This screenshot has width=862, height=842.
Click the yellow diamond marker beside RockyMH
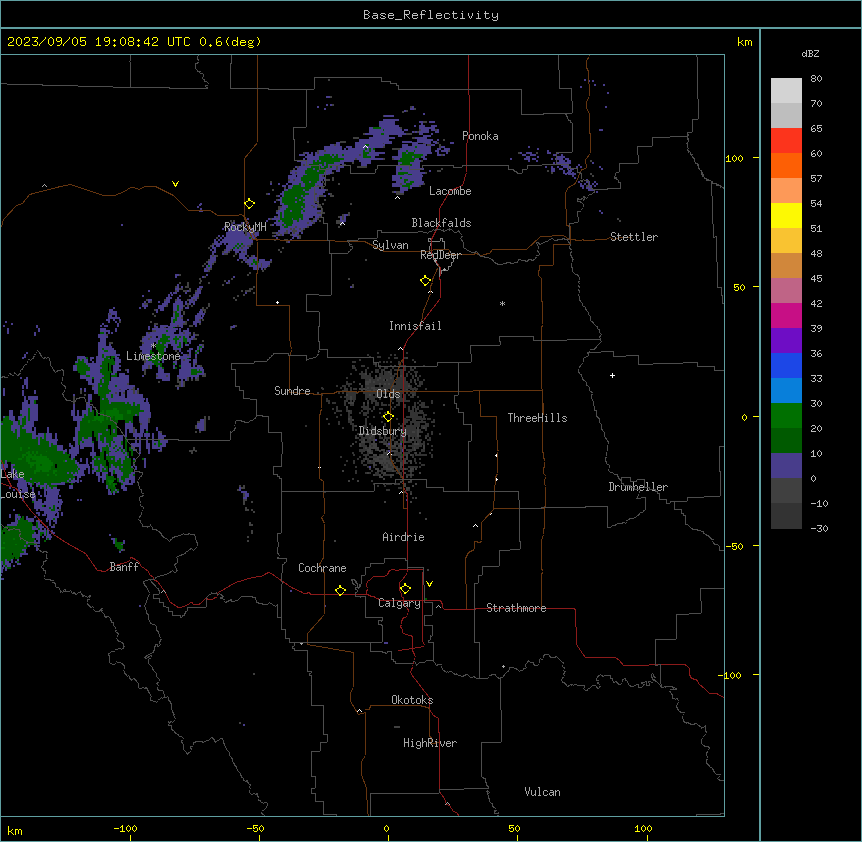pos(250,204)
